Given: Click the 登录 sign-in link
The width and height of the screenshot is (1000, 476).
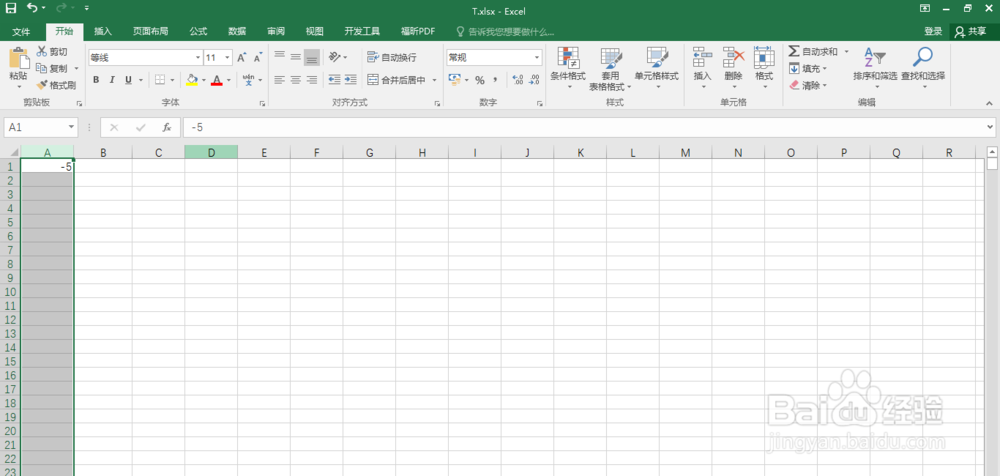Looking at the screenshot, I should click(933, 31).
